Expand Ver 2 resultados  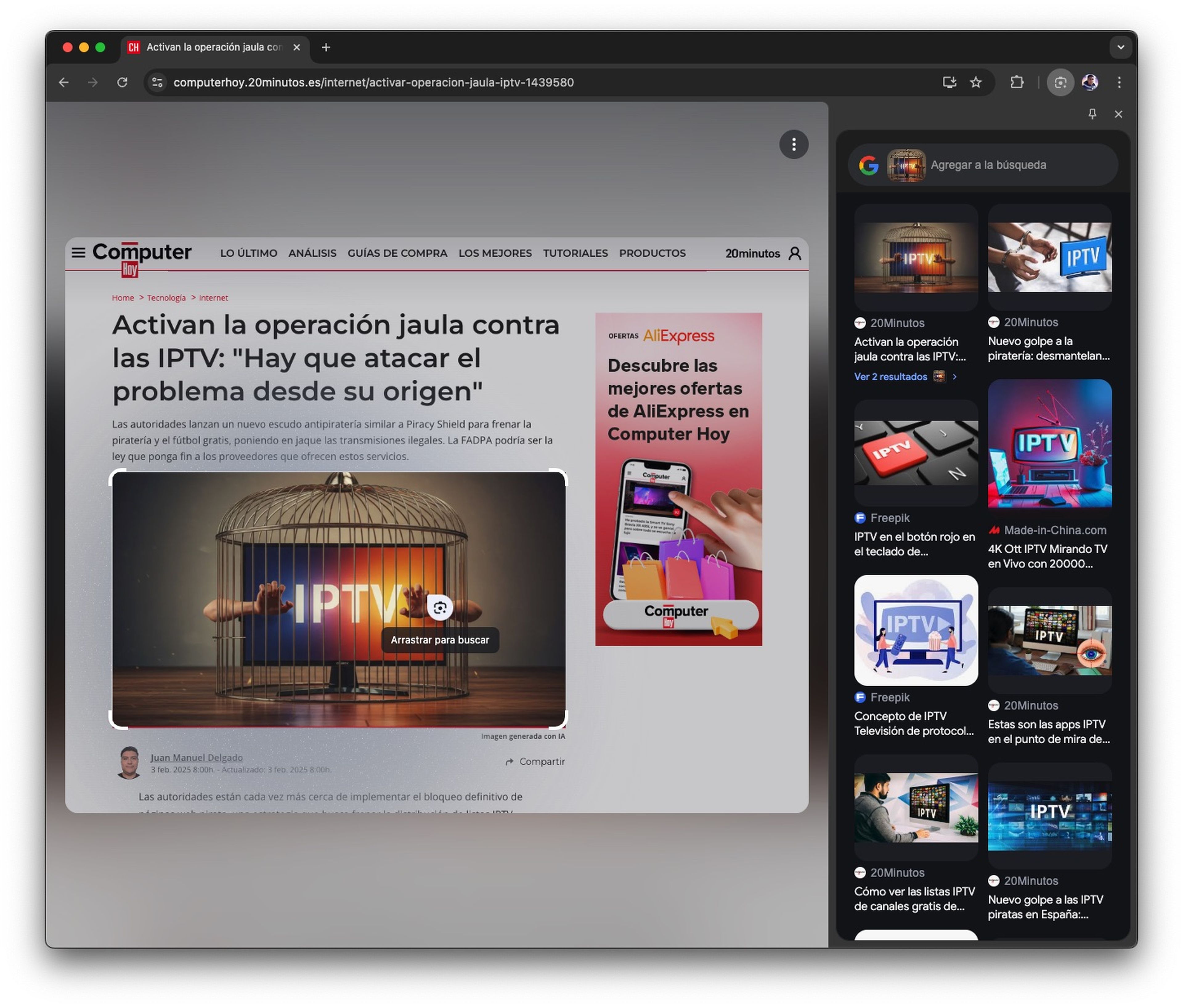click(x=905, y=376)
